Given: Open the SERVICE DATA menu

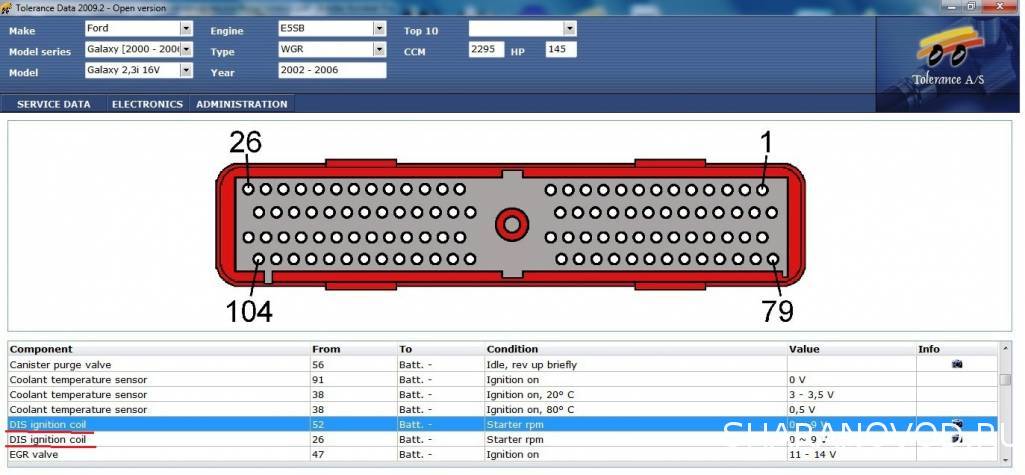Looking at the screenshot, I should (x=53, y=104).
